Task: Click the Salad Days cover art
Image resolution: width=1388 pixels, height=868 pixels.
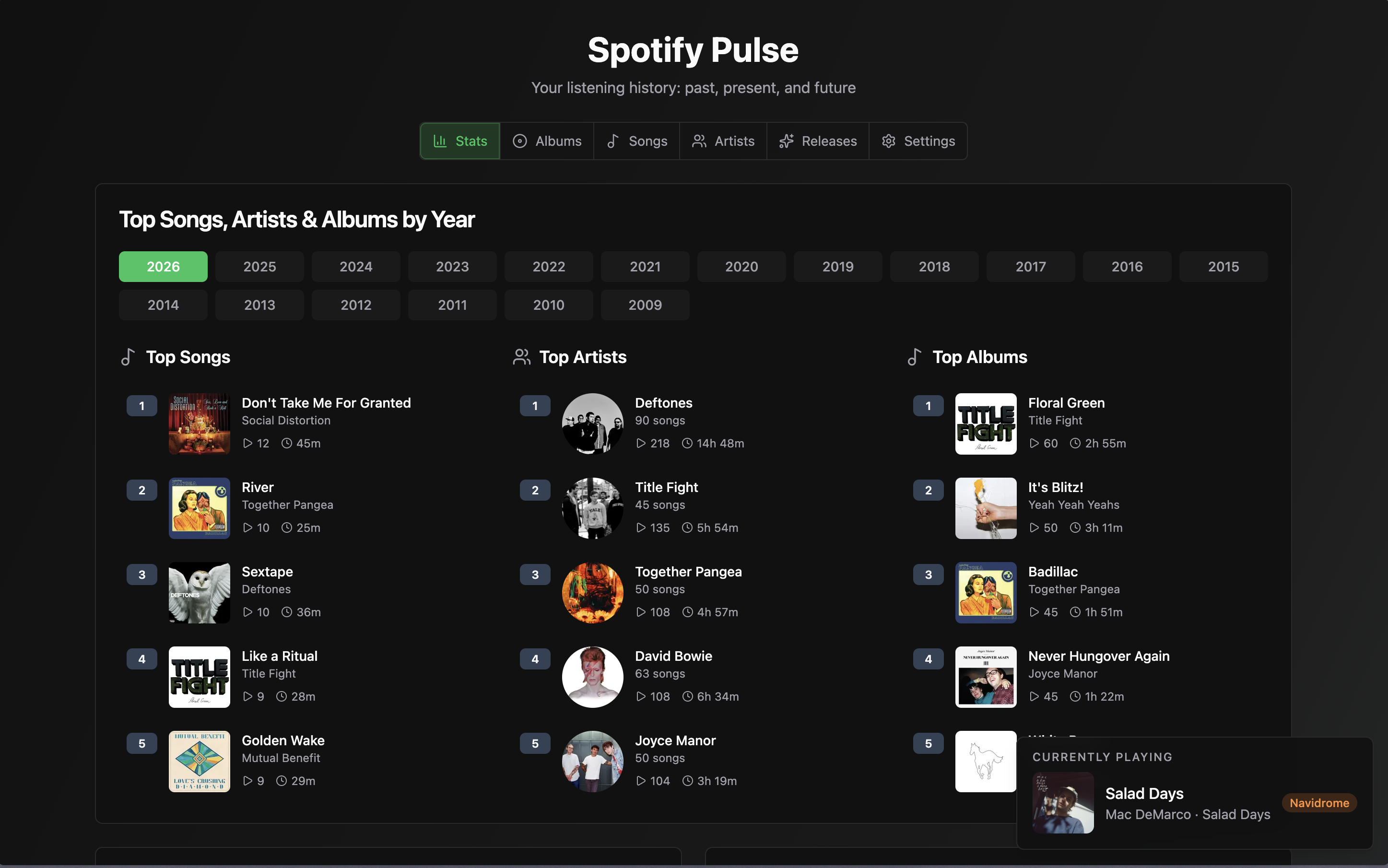Action: pos(1062,803)
